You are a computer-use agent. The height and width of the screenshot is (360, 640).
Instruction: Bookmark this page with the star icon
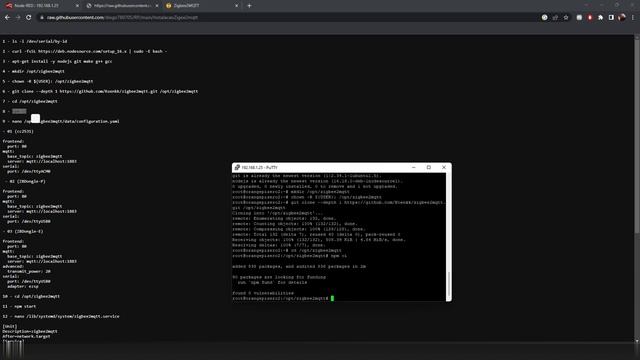pos(566,18)
